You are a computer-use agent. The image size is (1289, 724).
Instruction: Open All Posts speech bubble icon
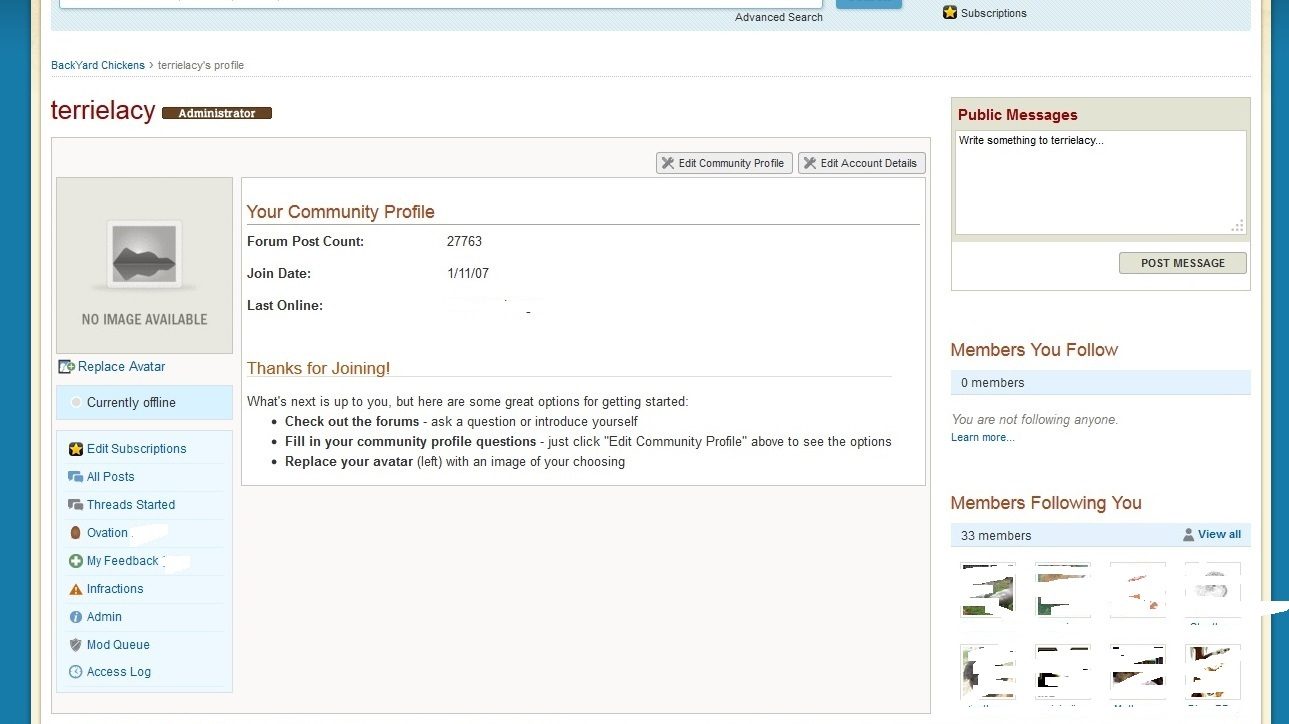pyautogui.click(x=75, y=477)
